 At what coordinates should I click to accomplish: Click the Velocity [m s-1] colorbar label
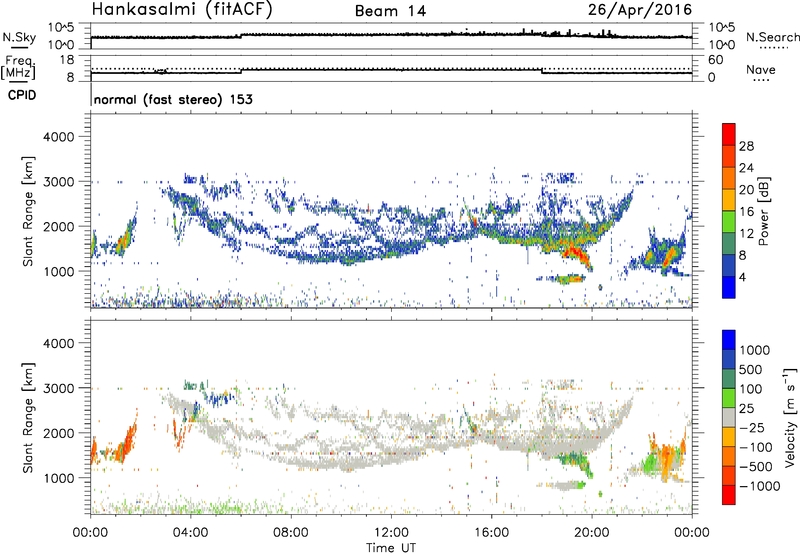coord(790,417)
